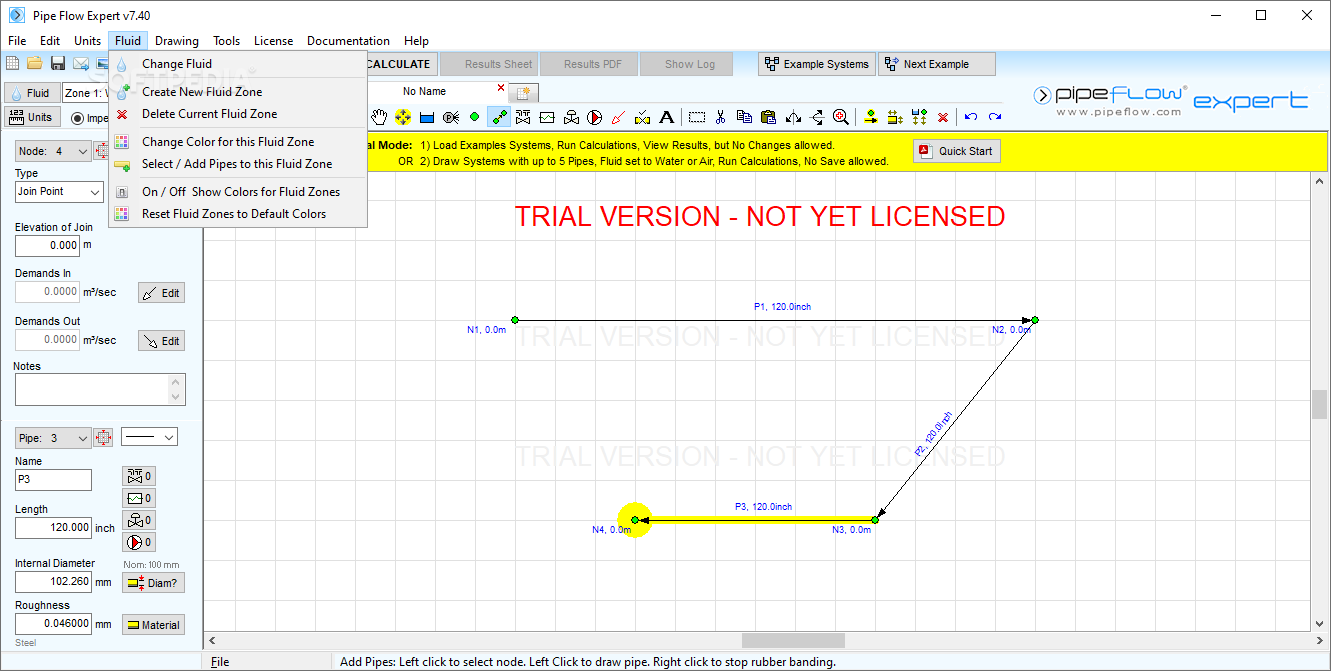Close the No Name tab
This screenshot has width=1331, height=671.
click(x=501, y=88)
